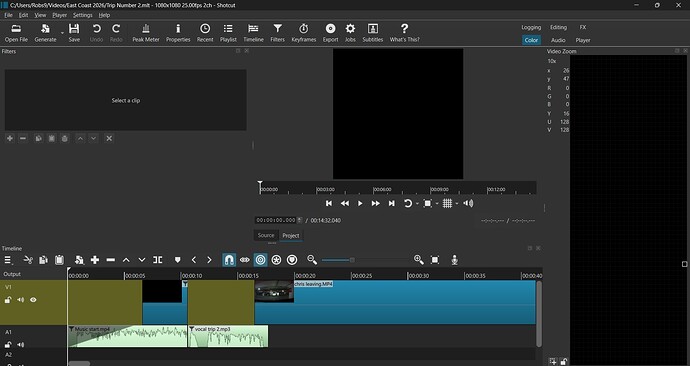
Task: Switch to the Logging layout
Action: click(531, 27)
